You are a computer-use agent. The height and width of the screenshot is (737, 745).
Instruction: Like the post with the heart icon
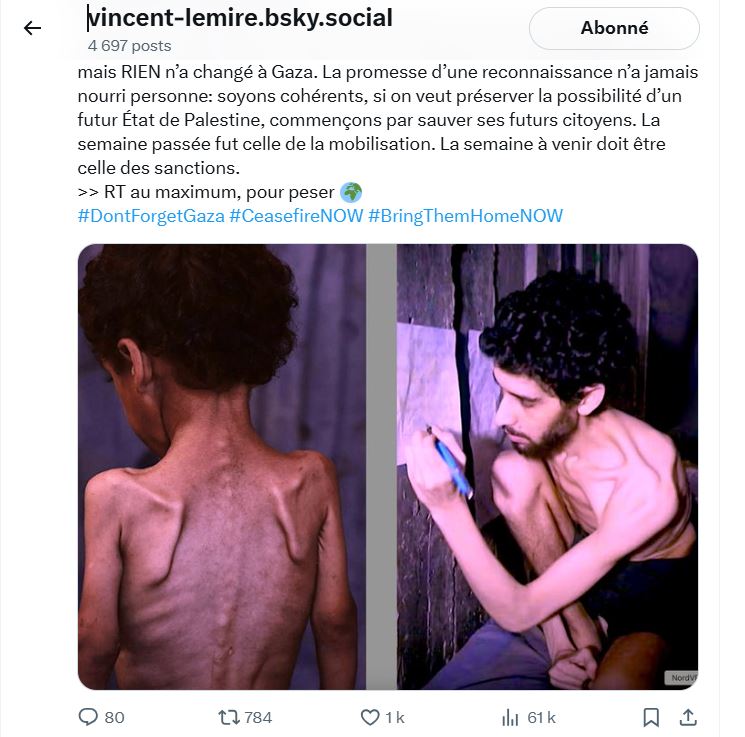[x=370, y=717]
